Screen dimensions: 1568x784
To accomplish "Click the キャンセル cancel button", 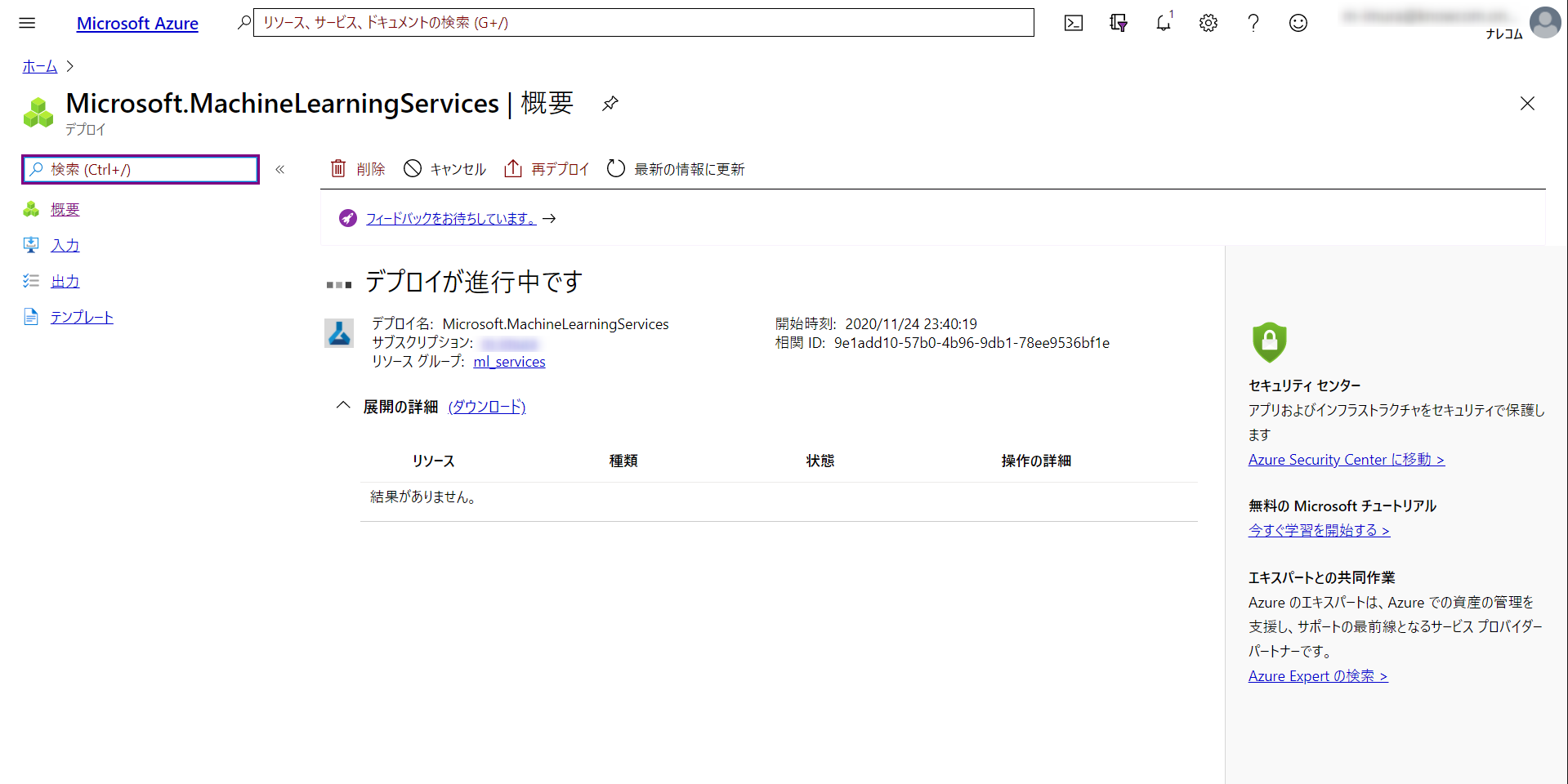I will coord(445,169).
